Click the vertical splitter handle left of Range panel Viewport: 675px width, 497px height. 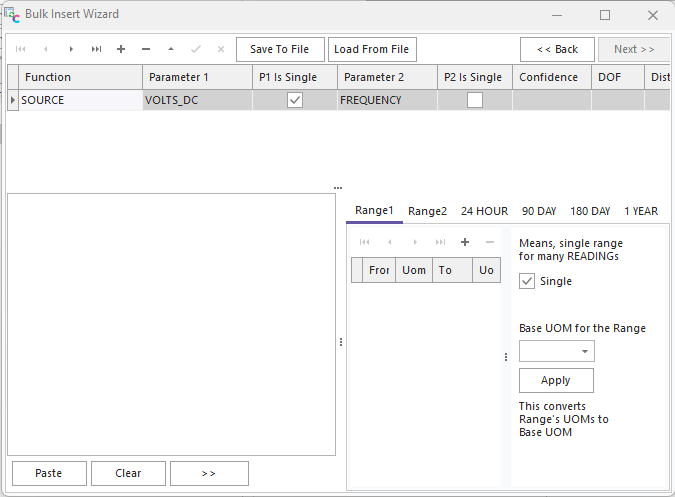(x=341, y=342)
